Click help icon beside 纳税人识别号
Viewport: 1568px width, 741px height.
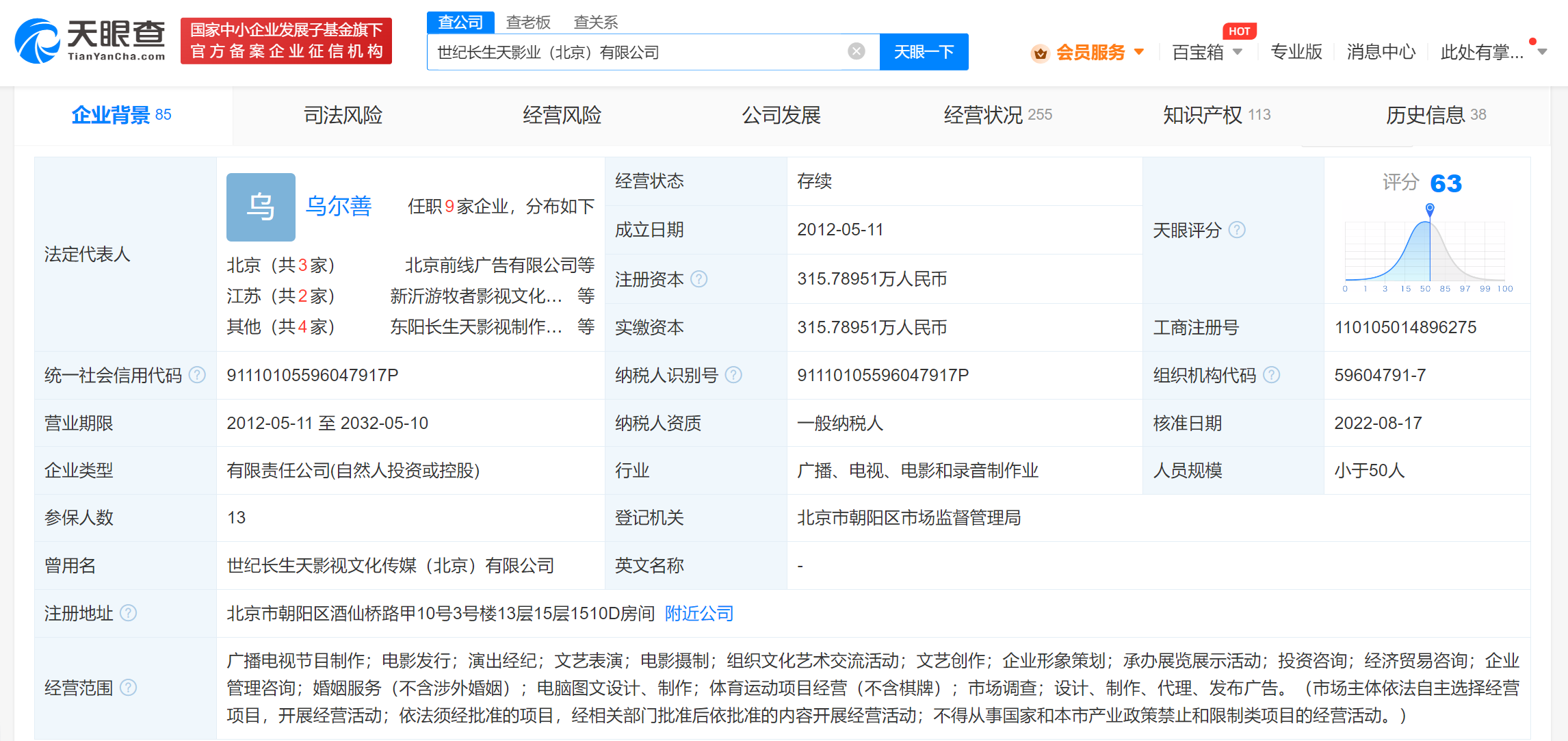click(733, 375)
